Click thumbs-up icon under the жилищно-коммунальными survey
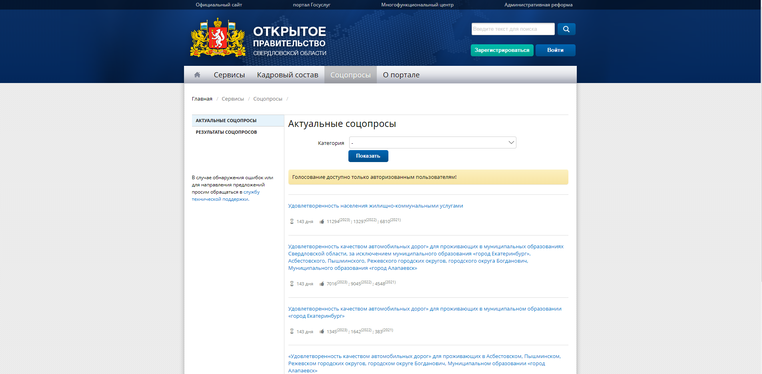 [x=322, y=221]
